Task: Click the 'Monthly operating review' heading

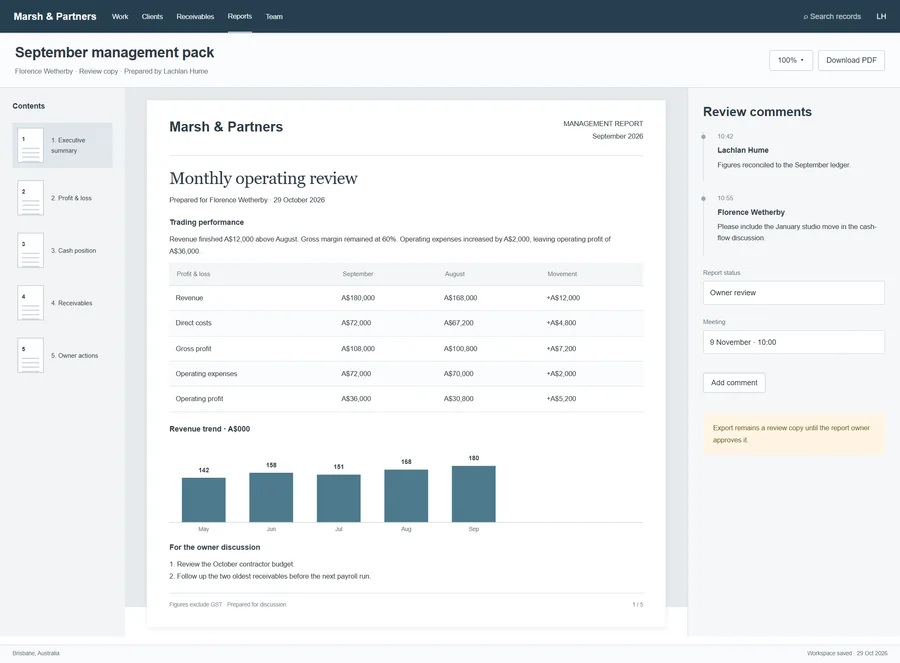Action: point(263,179)
